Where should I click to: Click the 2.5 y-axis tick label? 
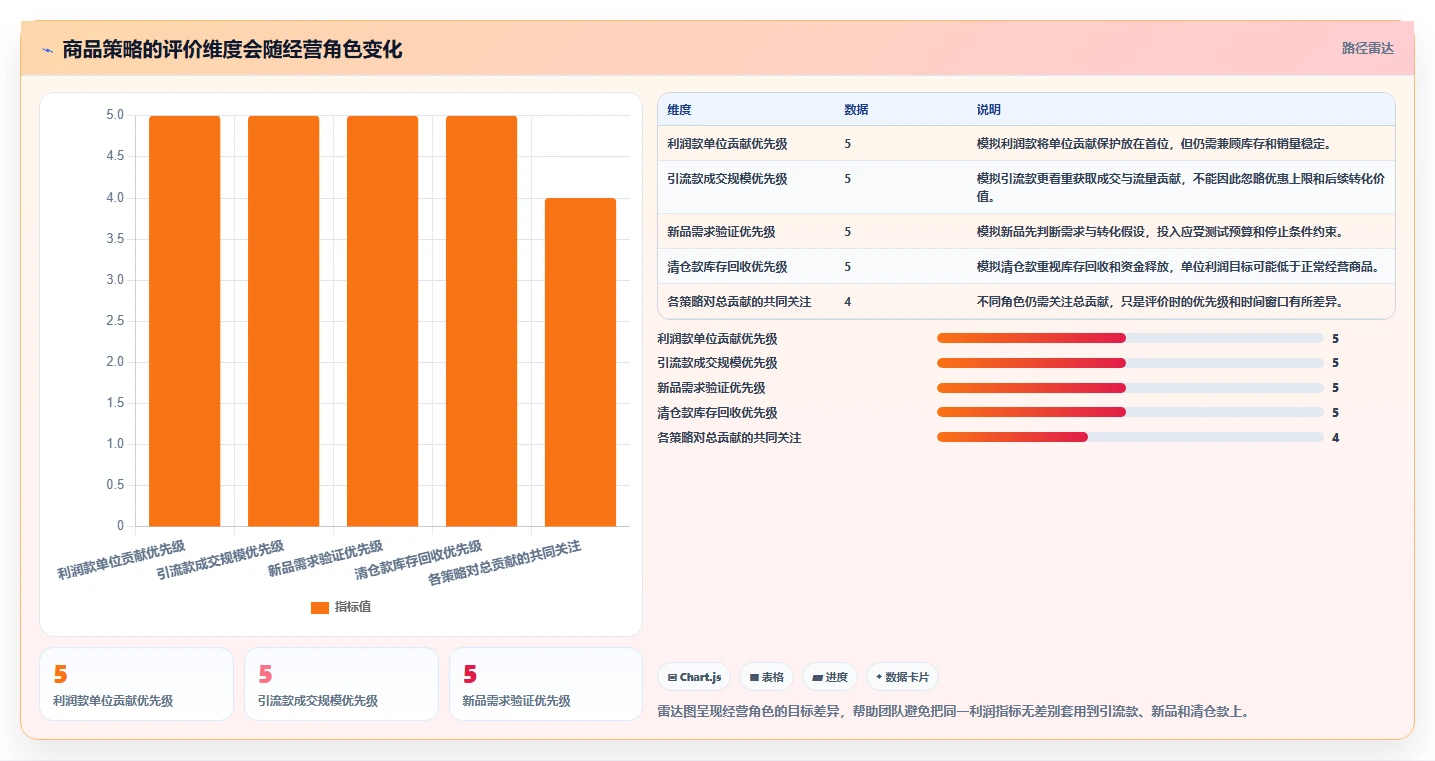115,321
